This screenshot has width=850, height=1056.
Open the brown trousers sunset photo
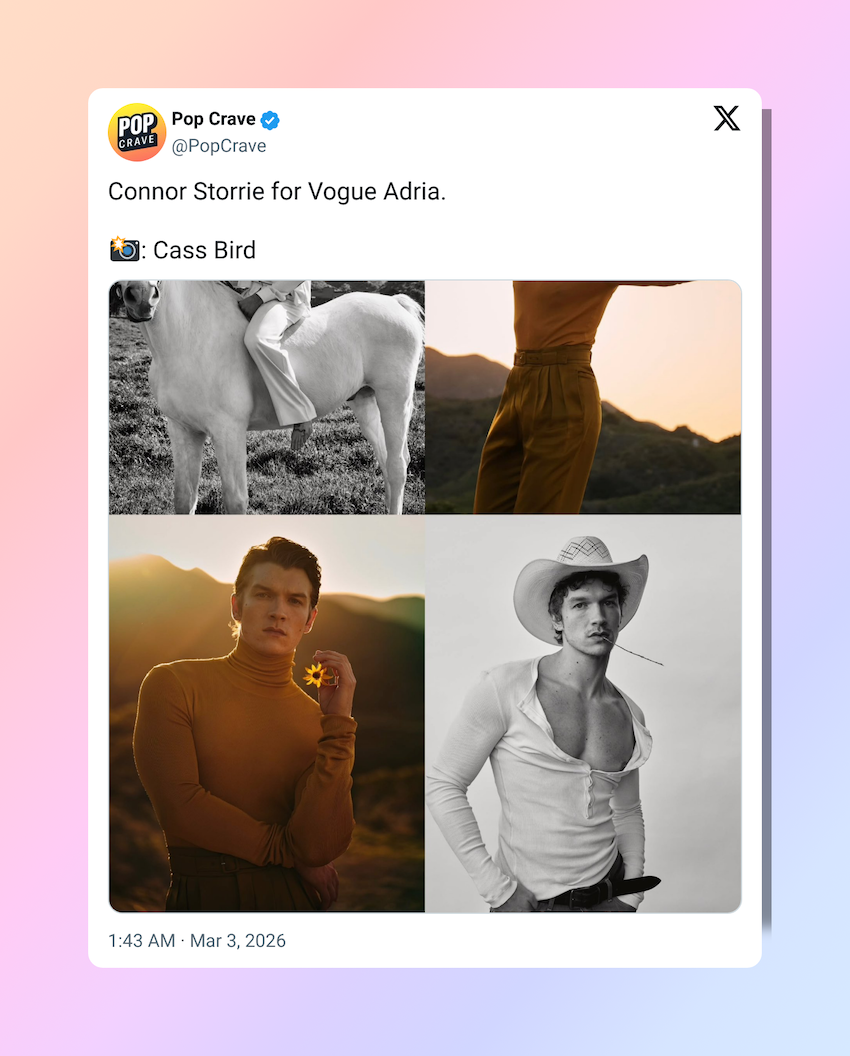[583, 397]
